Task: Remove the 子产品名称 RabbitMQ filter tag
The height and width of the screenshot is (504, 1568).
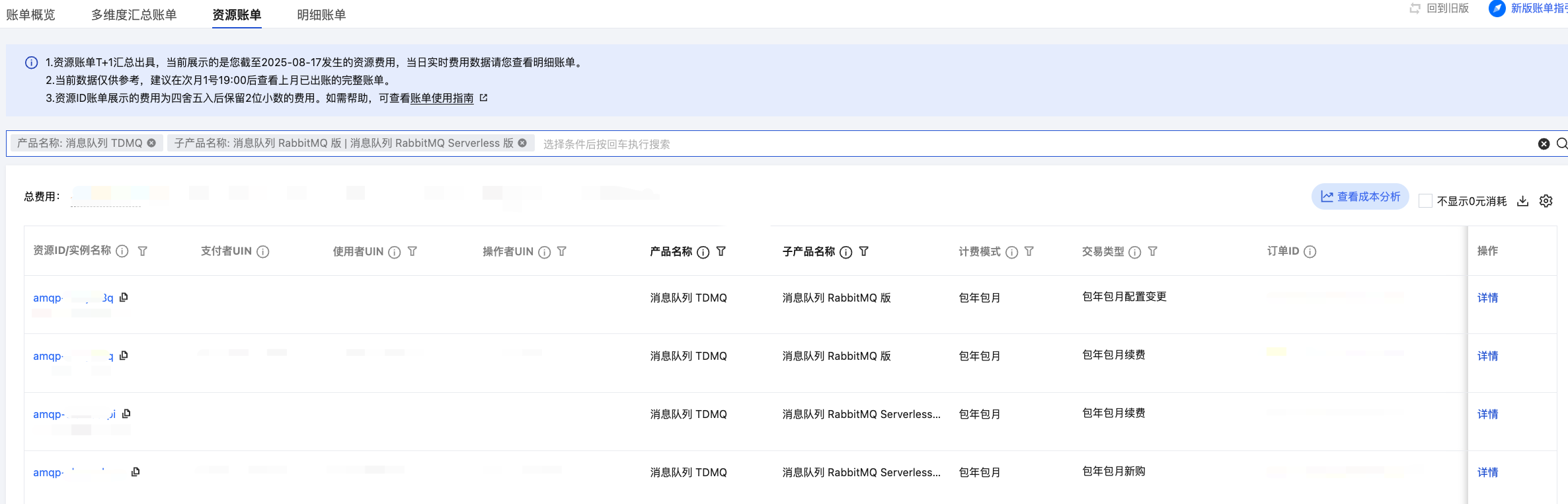Action: point(522,143)
